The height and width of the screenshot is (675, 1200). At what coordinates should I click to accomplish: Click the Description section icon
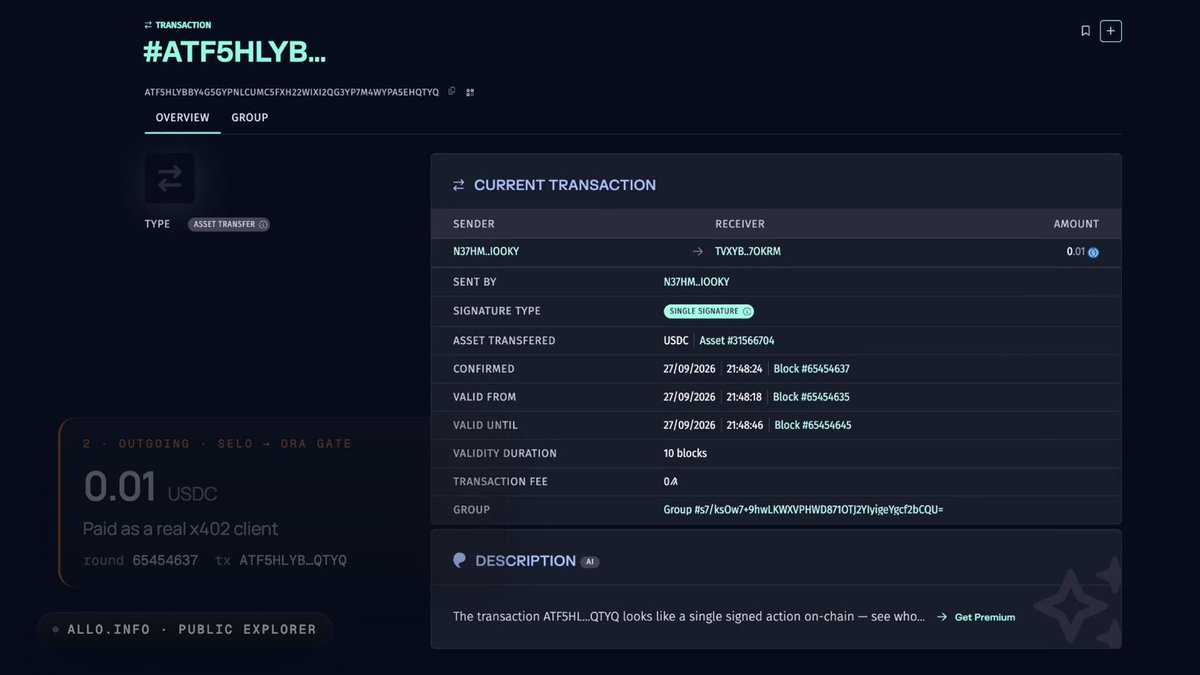tap(459, 561)
